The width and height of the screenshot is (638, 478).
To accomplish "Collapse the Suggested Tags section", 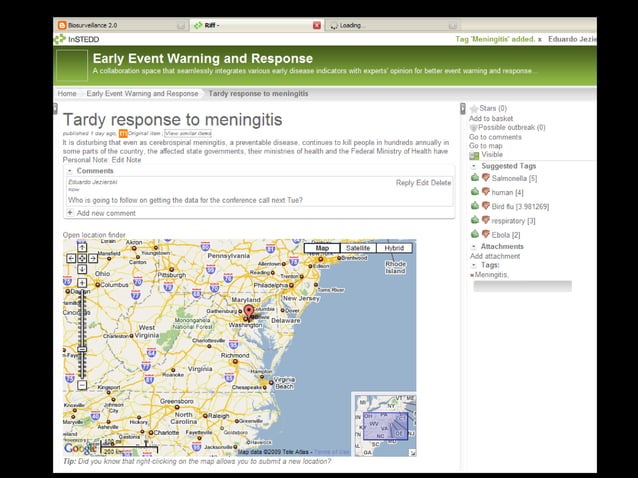I will point(473,166).
